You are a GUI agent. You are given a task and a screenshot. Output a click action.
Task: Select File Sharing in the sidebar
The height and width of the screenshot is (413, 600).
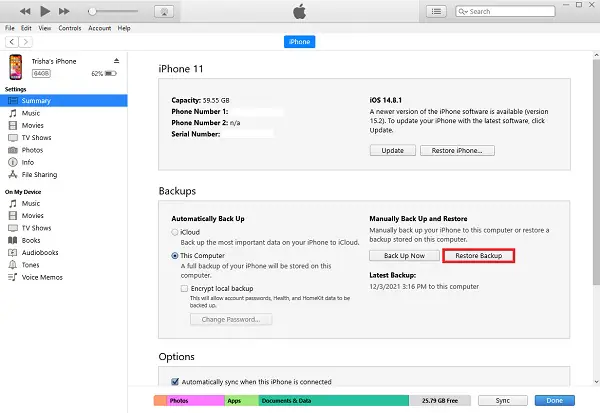[x=39, y=176]
